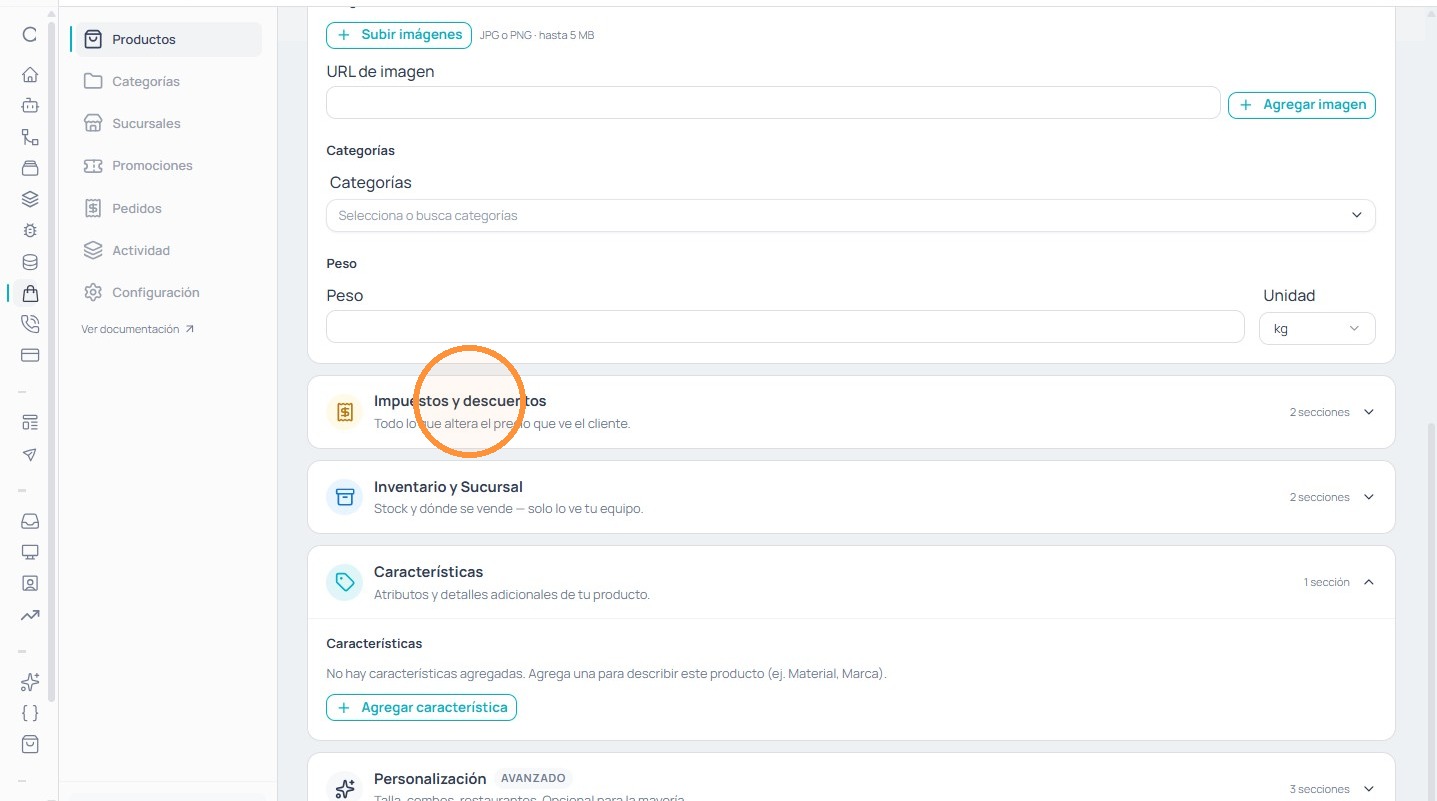Click the trending chart analytics icon
This screenshot has width=1437, height=801.
click(30, 615)
